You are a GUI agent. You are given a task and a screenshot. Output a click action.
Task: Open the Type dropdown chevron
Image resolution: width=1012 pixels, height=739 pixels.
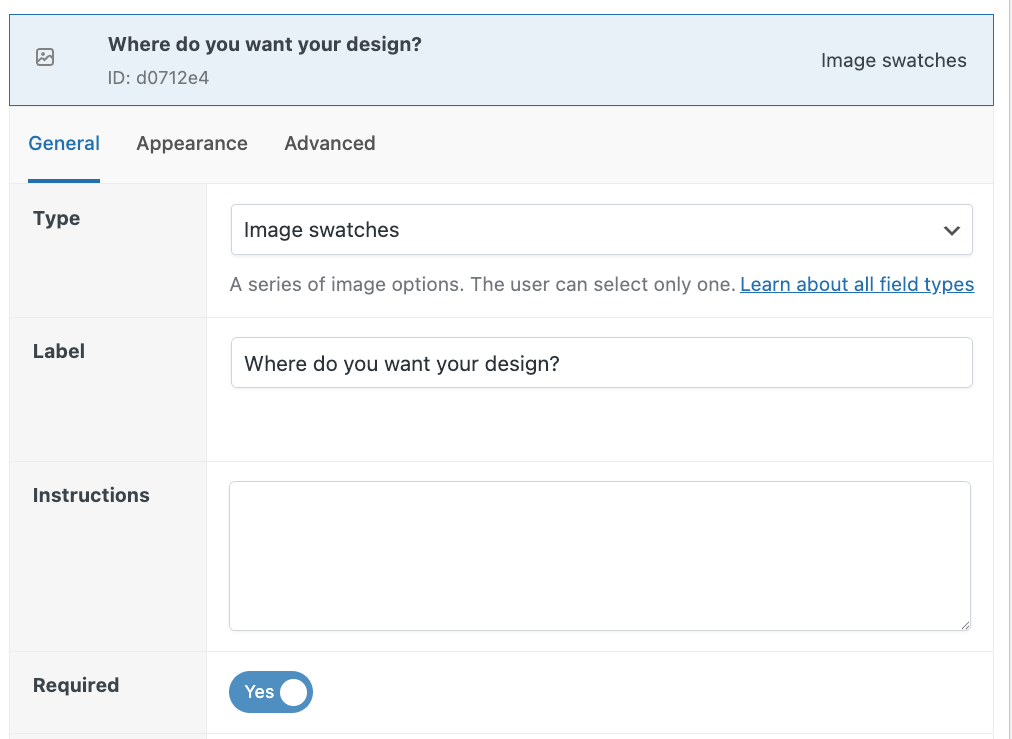click(950, 229)
